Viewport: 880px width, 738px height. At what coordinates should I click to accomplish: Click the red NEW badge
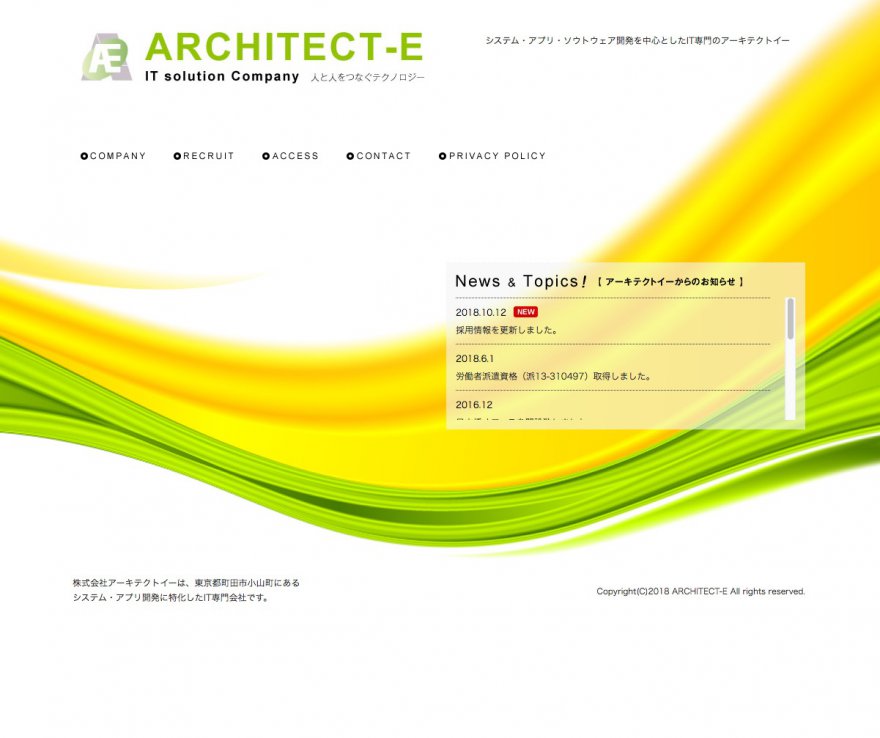point(526,312)
